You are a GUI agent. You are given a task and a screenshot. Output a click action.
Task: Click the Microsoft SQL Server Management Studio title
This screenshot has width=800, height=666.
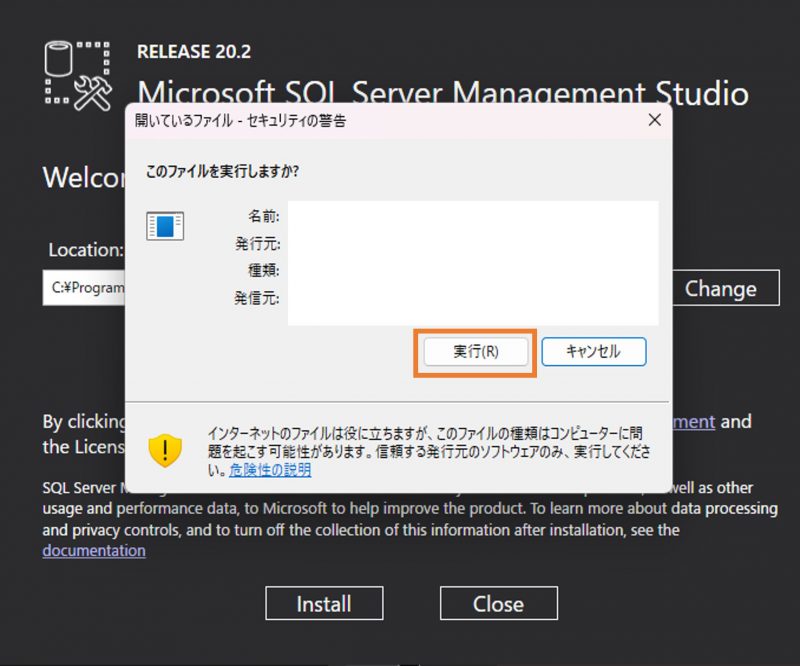coord(443,92)
